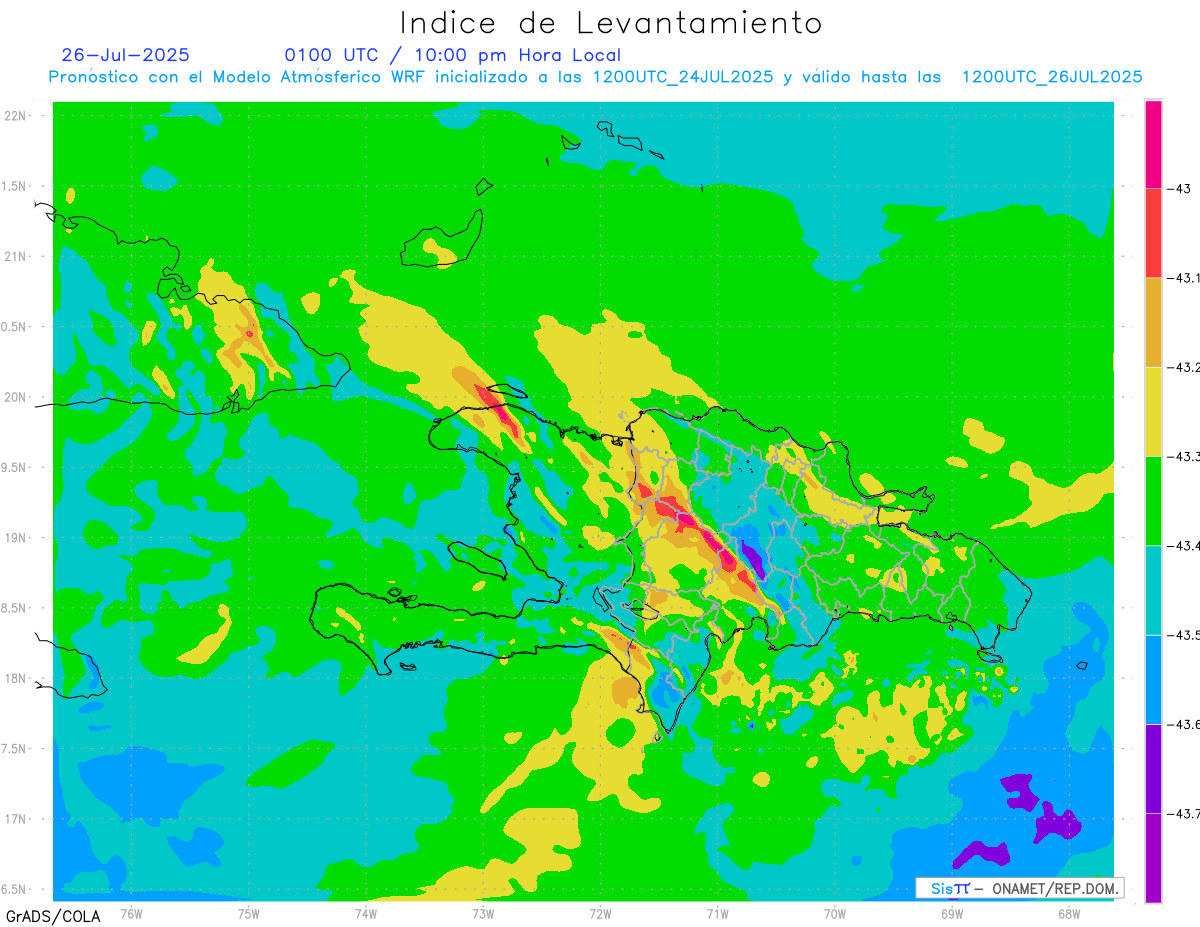The image size is (1200, 927).
Task: Click the "69W" longitude label
Action: point(951,912)
